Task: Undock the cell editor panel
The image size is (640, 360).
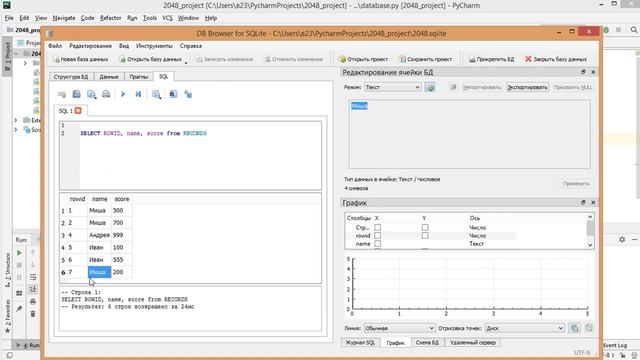Action: 583,72
